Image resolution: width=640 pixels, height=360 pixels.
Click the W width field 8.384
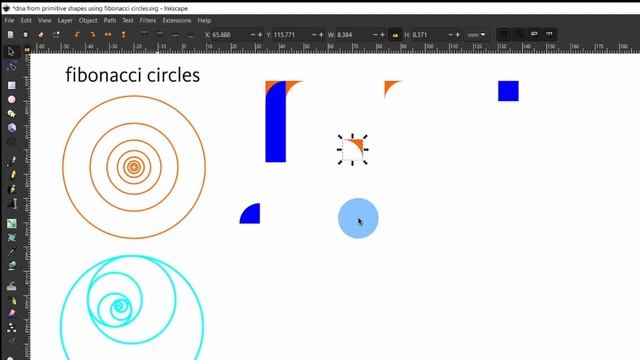click(354, 35)
